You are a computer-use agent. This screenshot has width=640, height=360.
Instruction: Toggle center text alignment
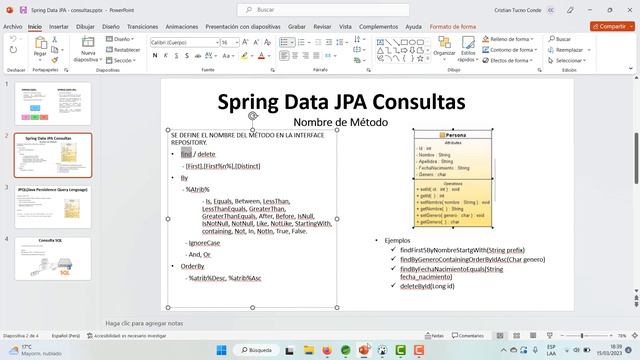point(295,56)
